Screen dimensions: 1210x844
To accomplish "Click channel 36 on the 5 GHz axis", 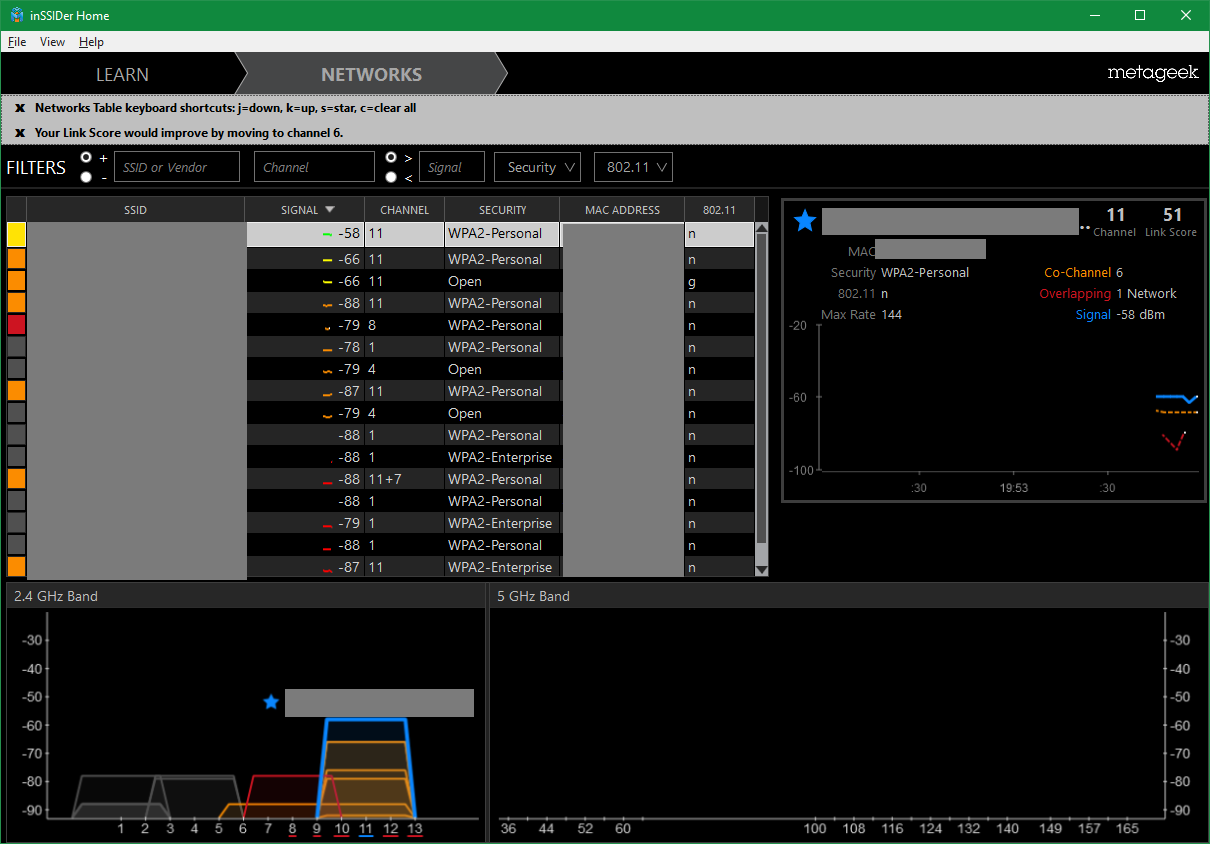I will pos(508,829).
